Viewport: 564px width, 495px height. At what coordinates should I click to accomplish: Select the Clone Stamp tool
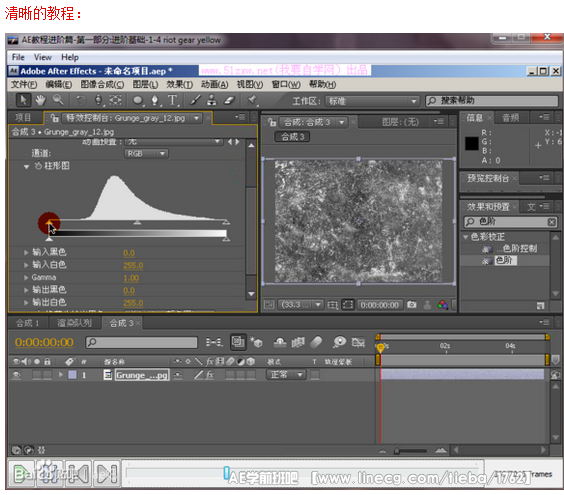212,100
